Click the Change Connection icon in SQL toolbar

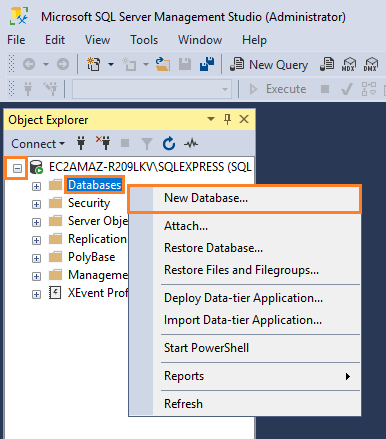(51, 89)
